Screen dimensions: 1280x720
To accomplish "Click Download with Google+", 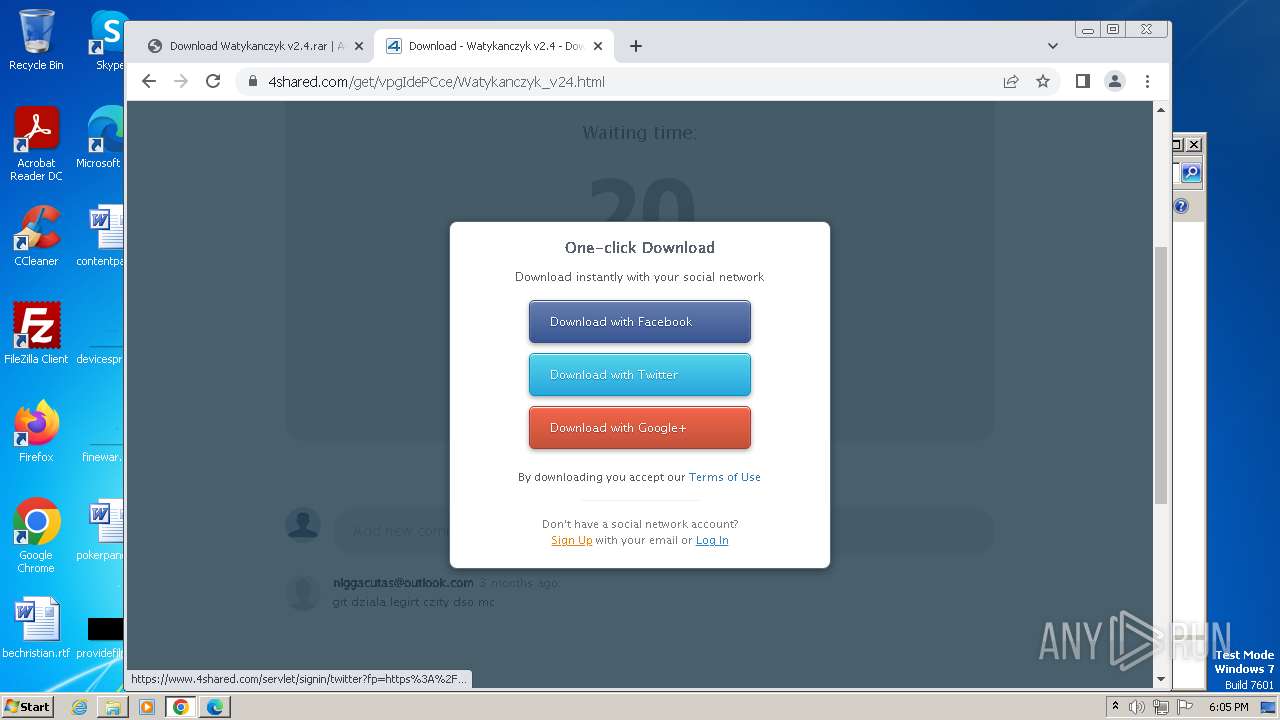I will (x=640, y=428).
